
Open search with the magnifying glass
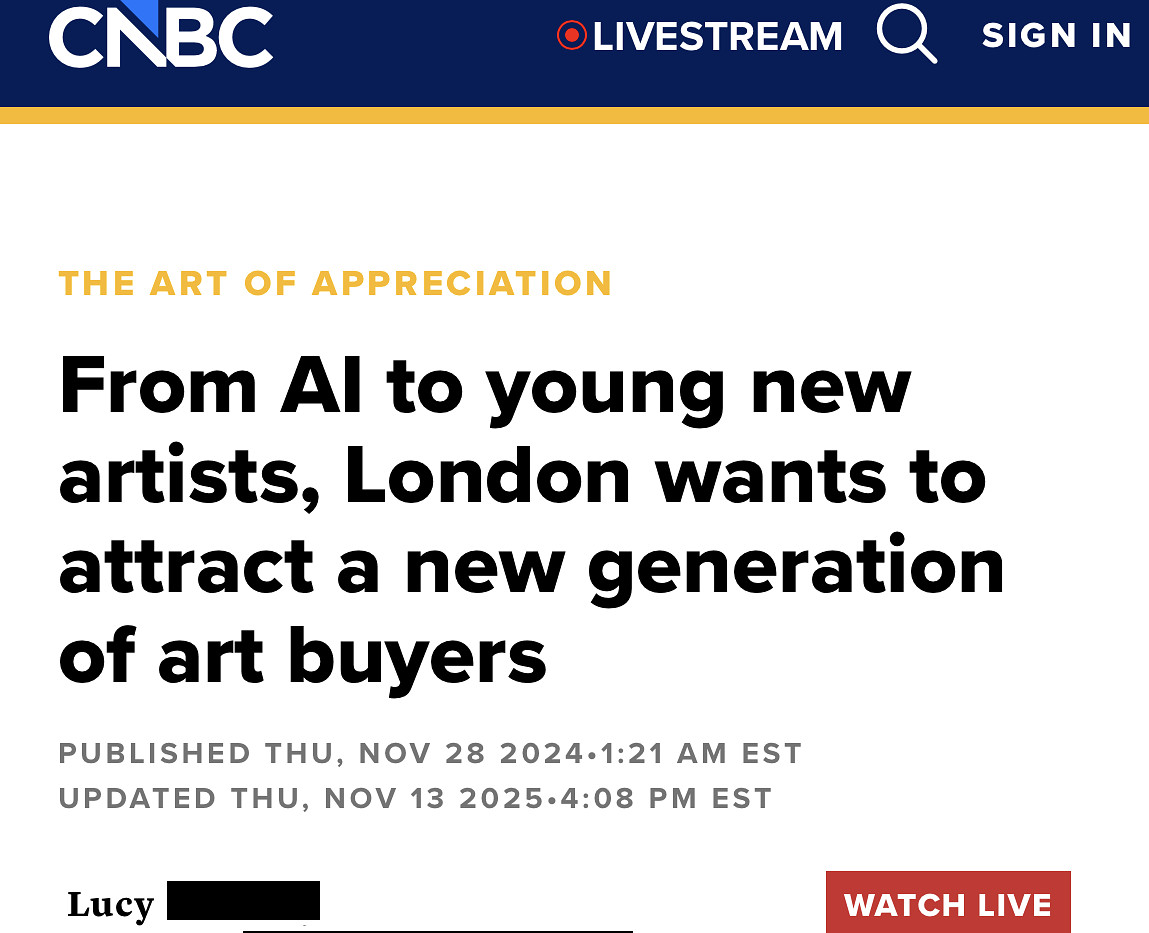[906, 33]
